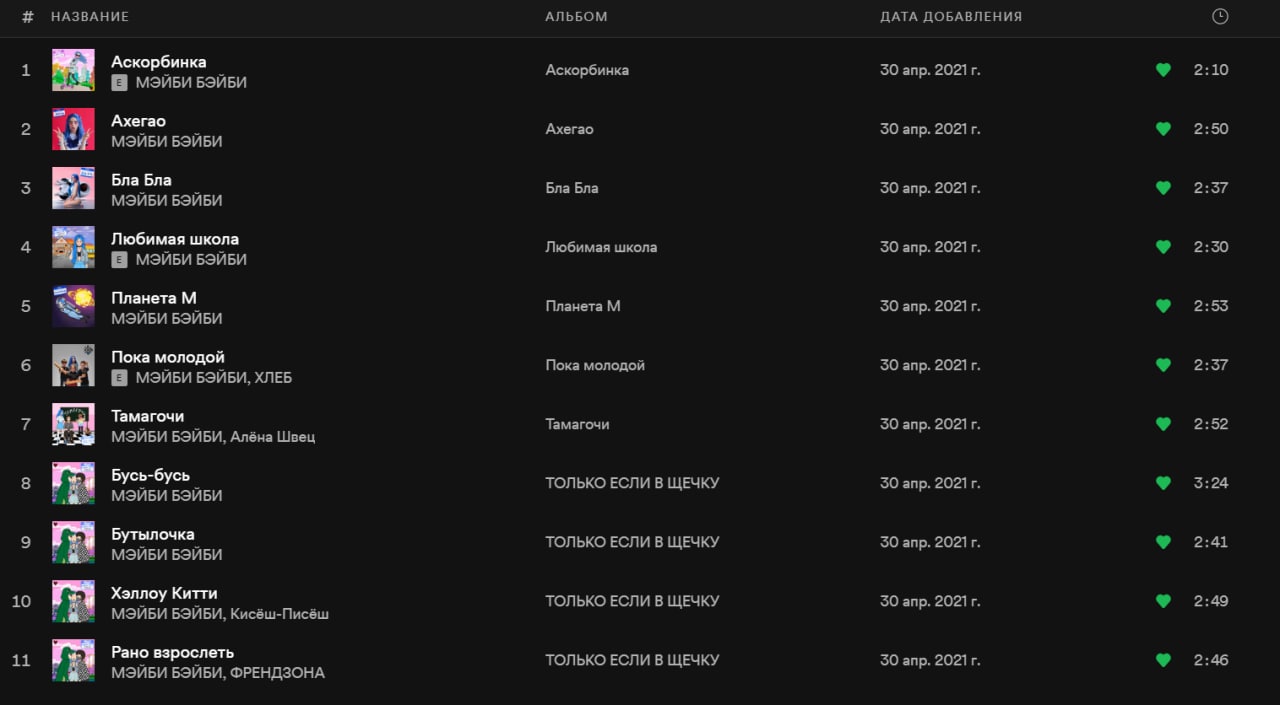
Task: Select the track title Аскорбинка
Action: click(159, 62)
